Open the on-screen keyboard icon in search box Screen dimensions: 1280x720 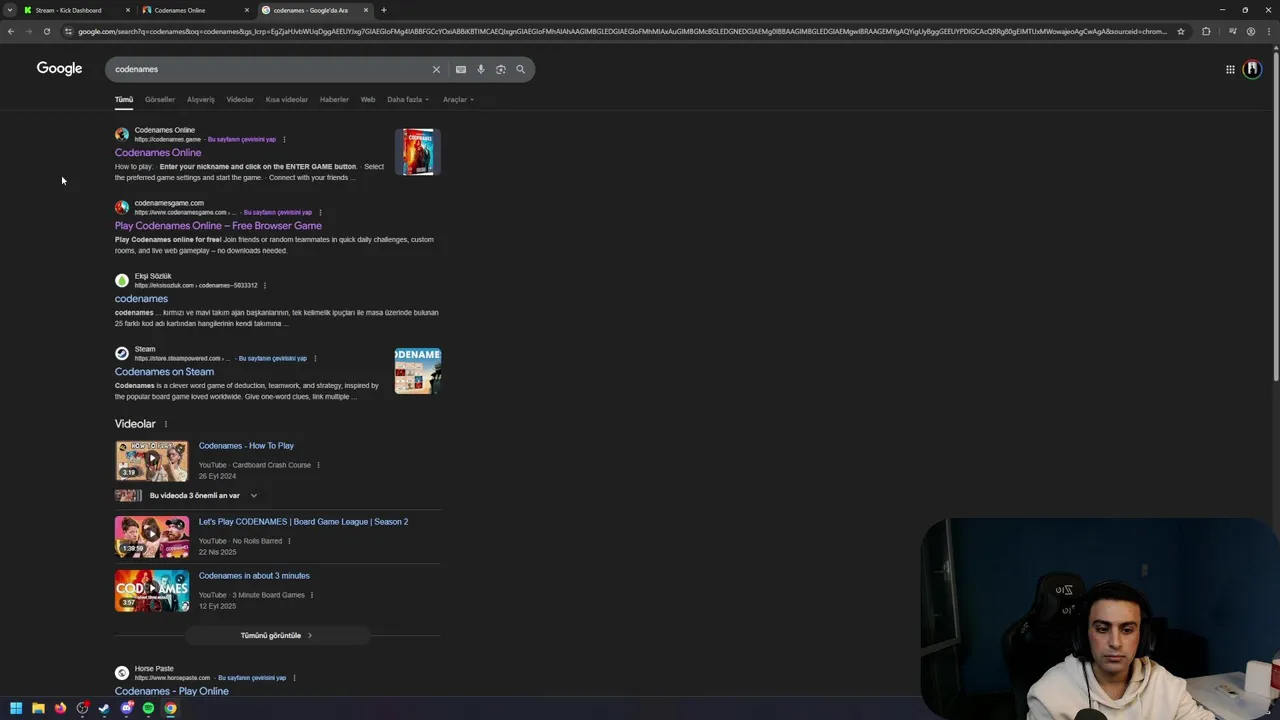tap(461, 69)
